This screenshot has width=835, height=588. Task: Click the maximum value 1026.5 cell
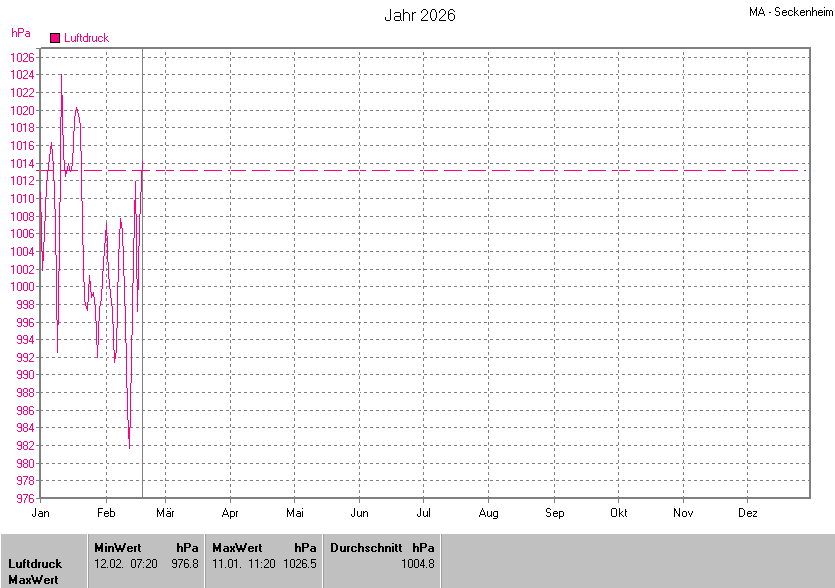coord(299,564)
